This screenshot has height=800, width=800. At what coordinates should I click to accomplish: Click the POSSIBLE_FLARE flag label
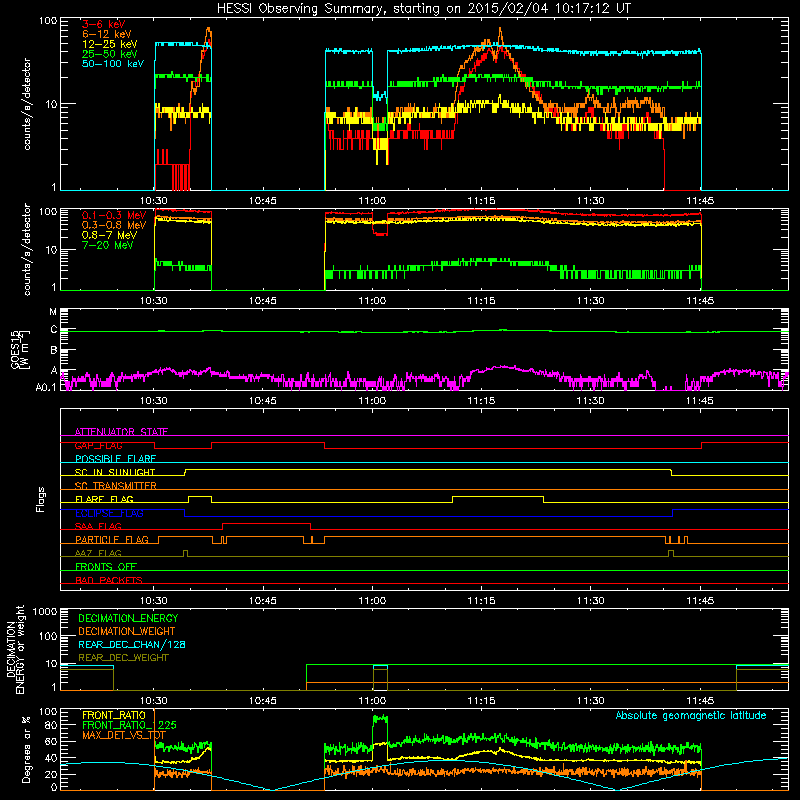(115, 459)
